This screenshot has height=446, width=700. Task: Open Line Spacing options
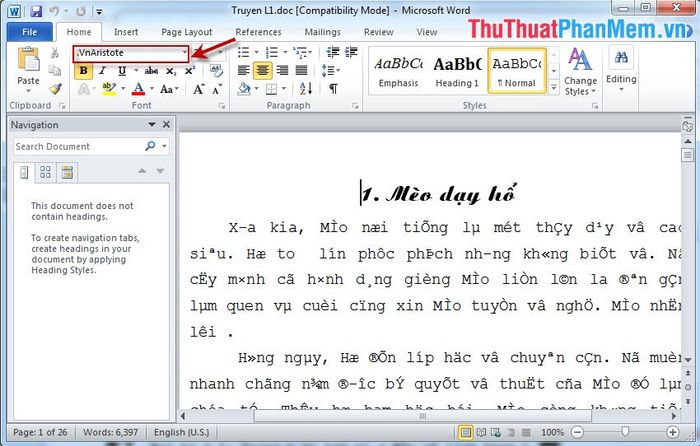pyautogui.click(x=330, y=70)
